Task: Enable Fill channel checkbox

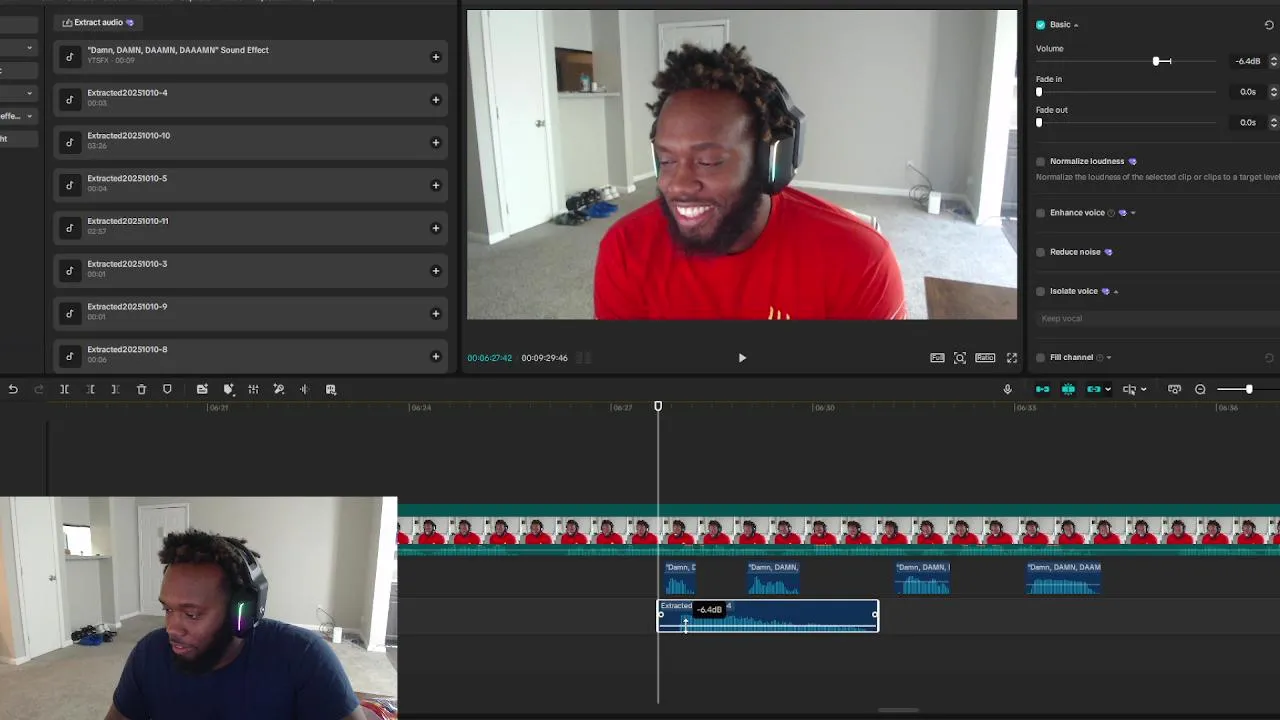Action: tap(1041, 357)
